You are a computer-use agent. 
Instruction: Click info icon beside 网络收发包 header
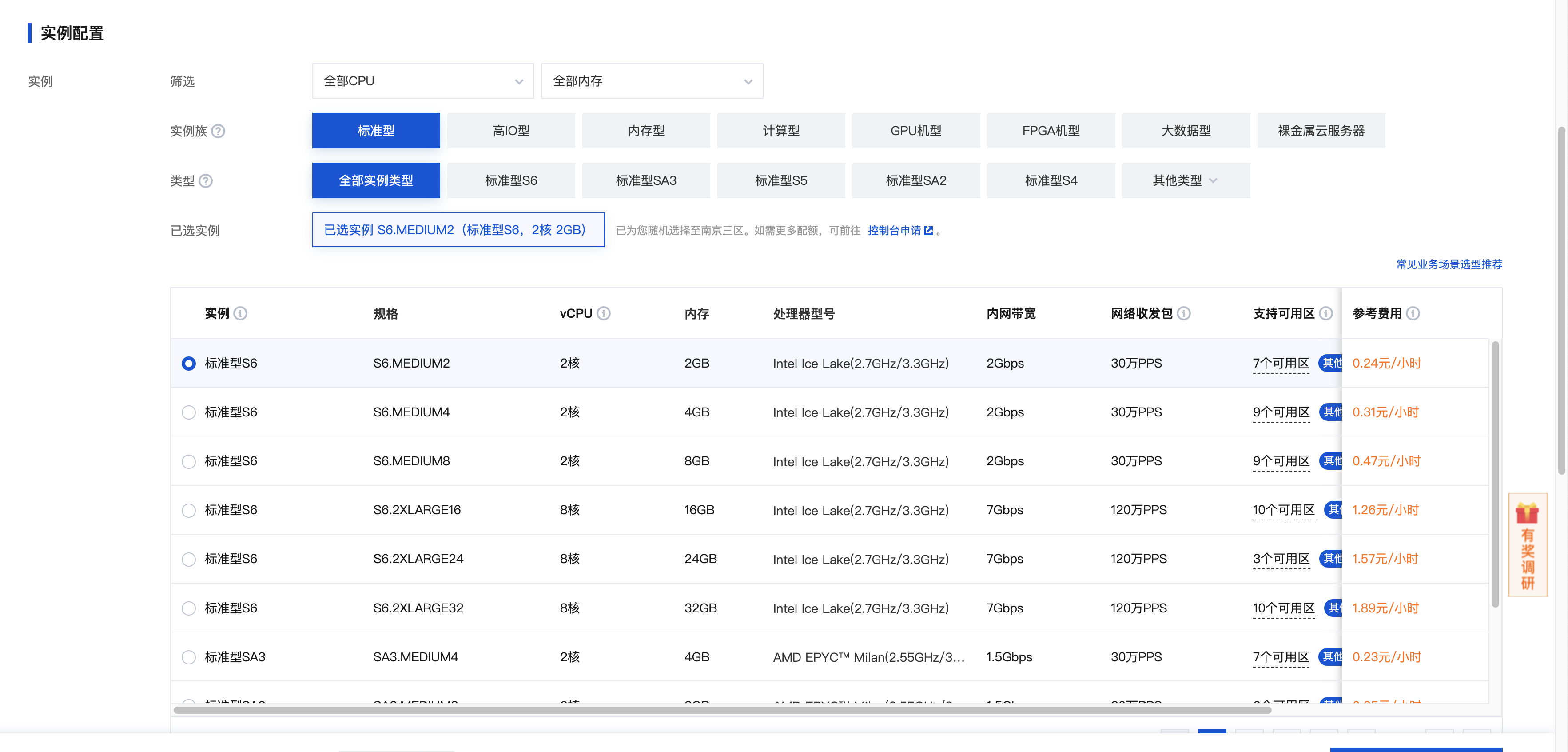1183,314
